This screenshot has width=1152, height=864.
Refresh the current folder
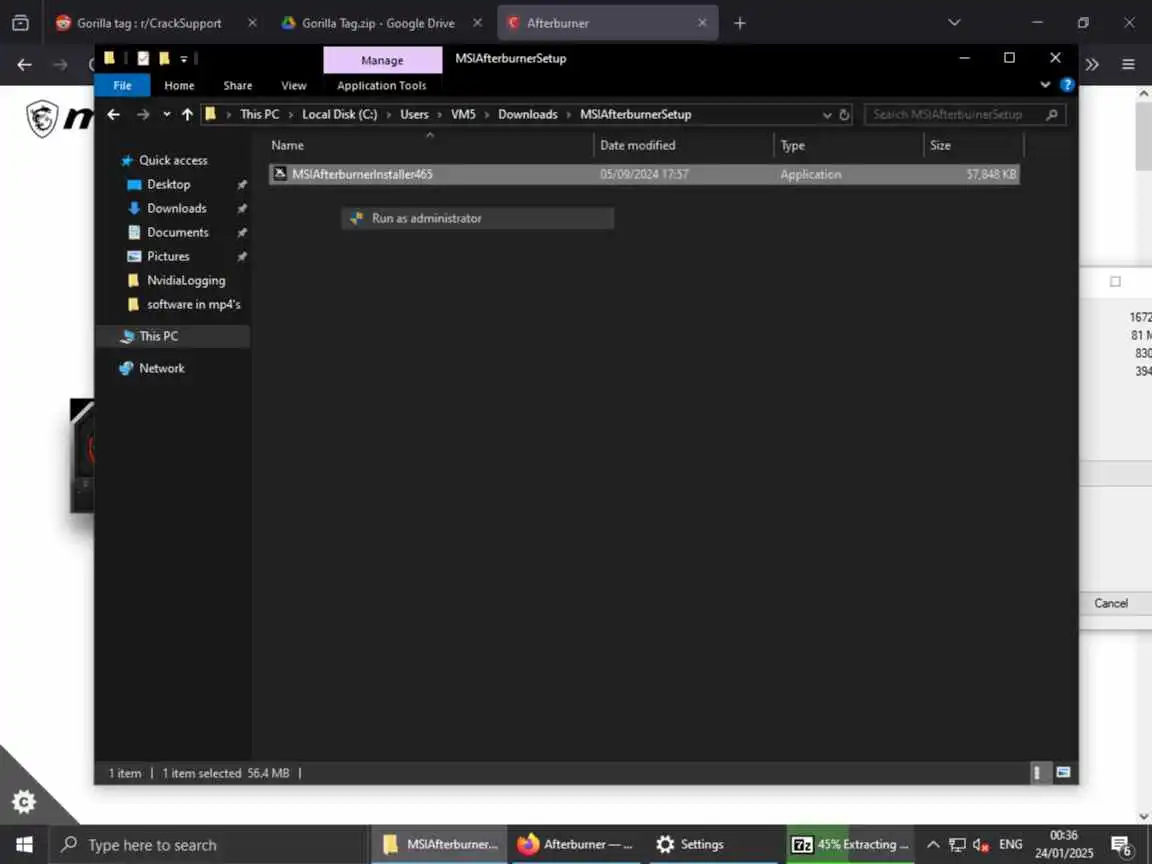(x=844, y=115)
